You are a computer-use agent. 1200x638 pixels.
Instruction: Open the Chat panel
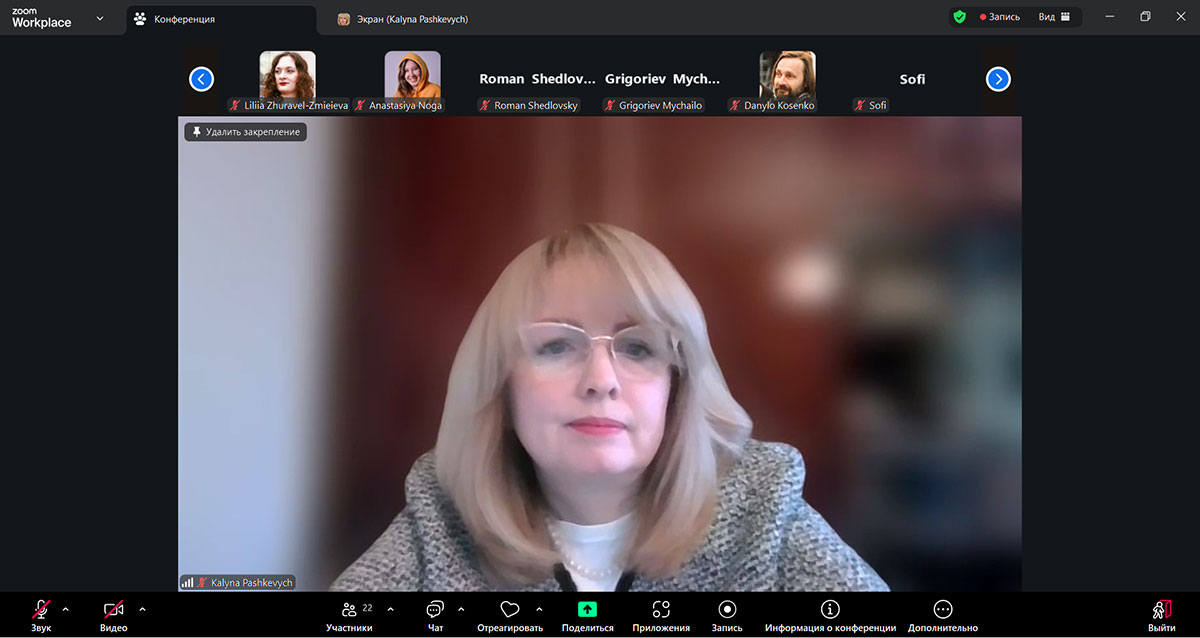tap(435, 610)
